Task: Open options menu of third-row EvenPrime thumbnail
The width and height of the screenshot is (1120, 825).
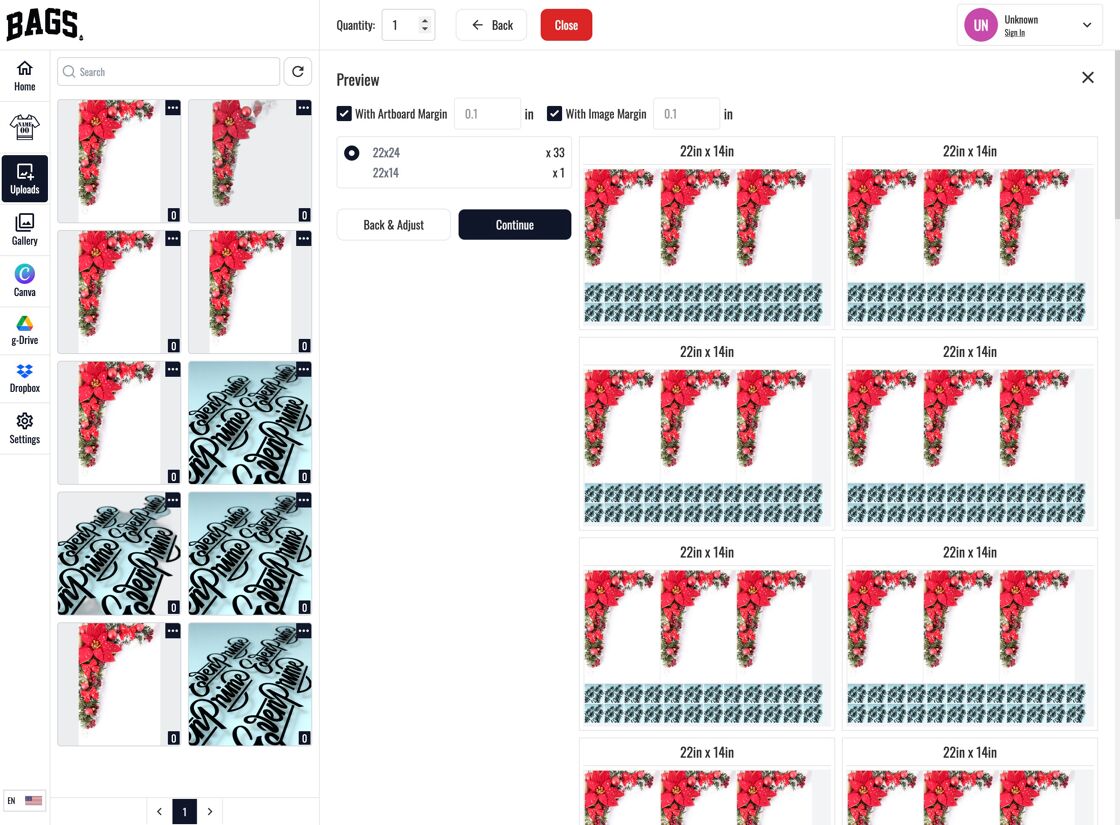Action: [x=304, y=369]
